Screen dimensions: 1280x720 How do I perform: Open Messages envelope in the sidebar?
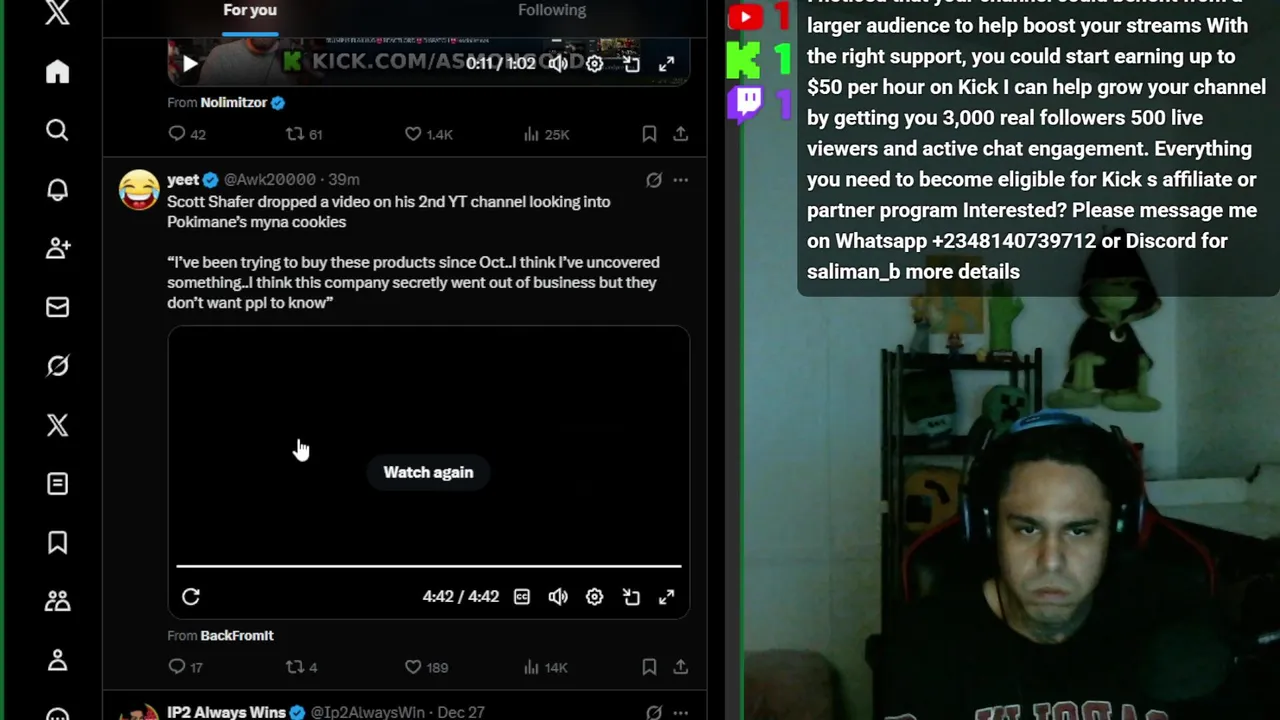pyautogui.click(x=57, y=307)
